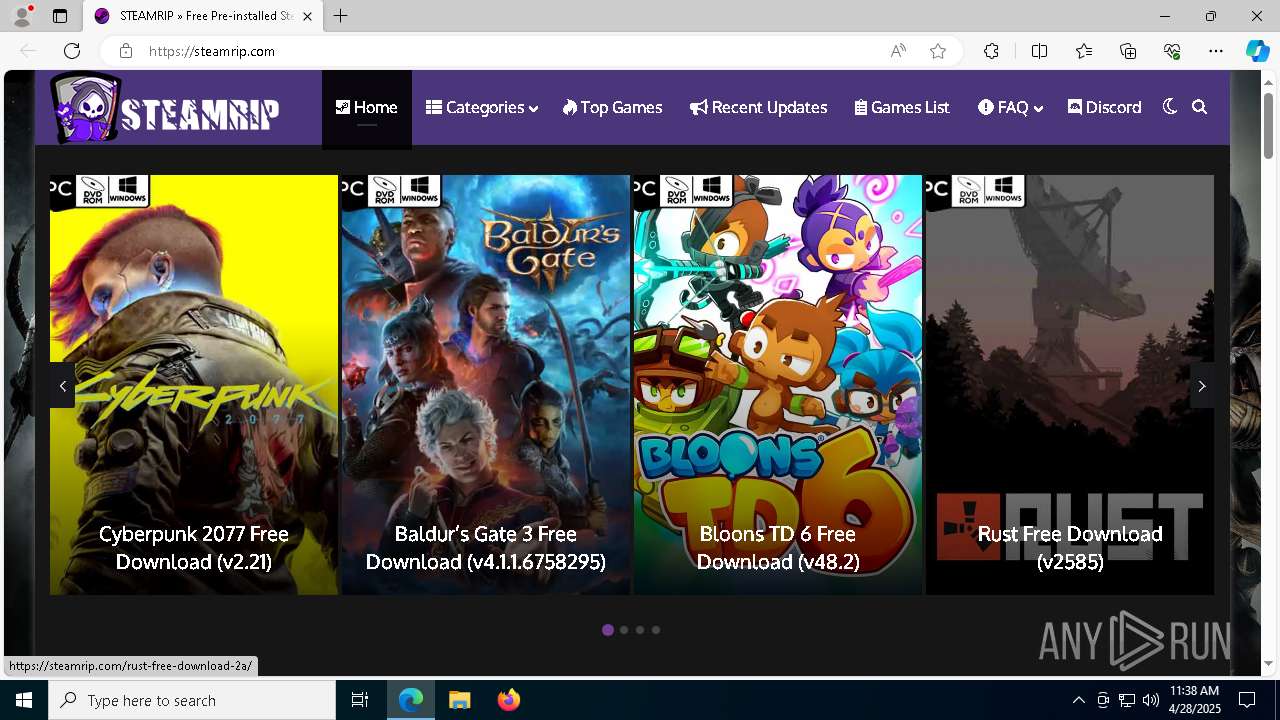Screen dimensions: 1280x720
Task: Open the taskbar clock and date
Action: (x=1194, y=700)
